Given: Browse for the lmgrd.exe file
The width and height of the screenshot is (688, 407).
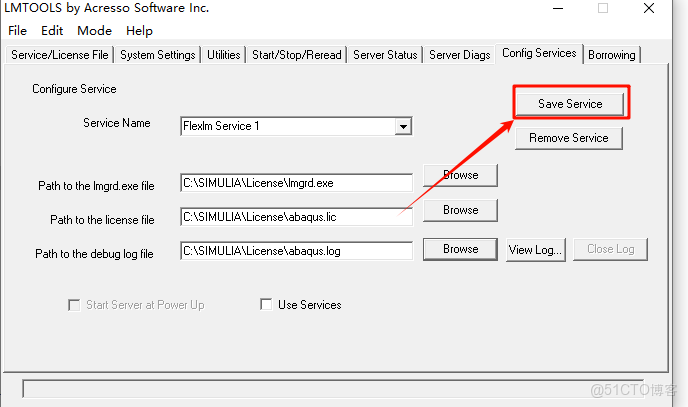Looking at the screenshot, I should tap(460, 175).
